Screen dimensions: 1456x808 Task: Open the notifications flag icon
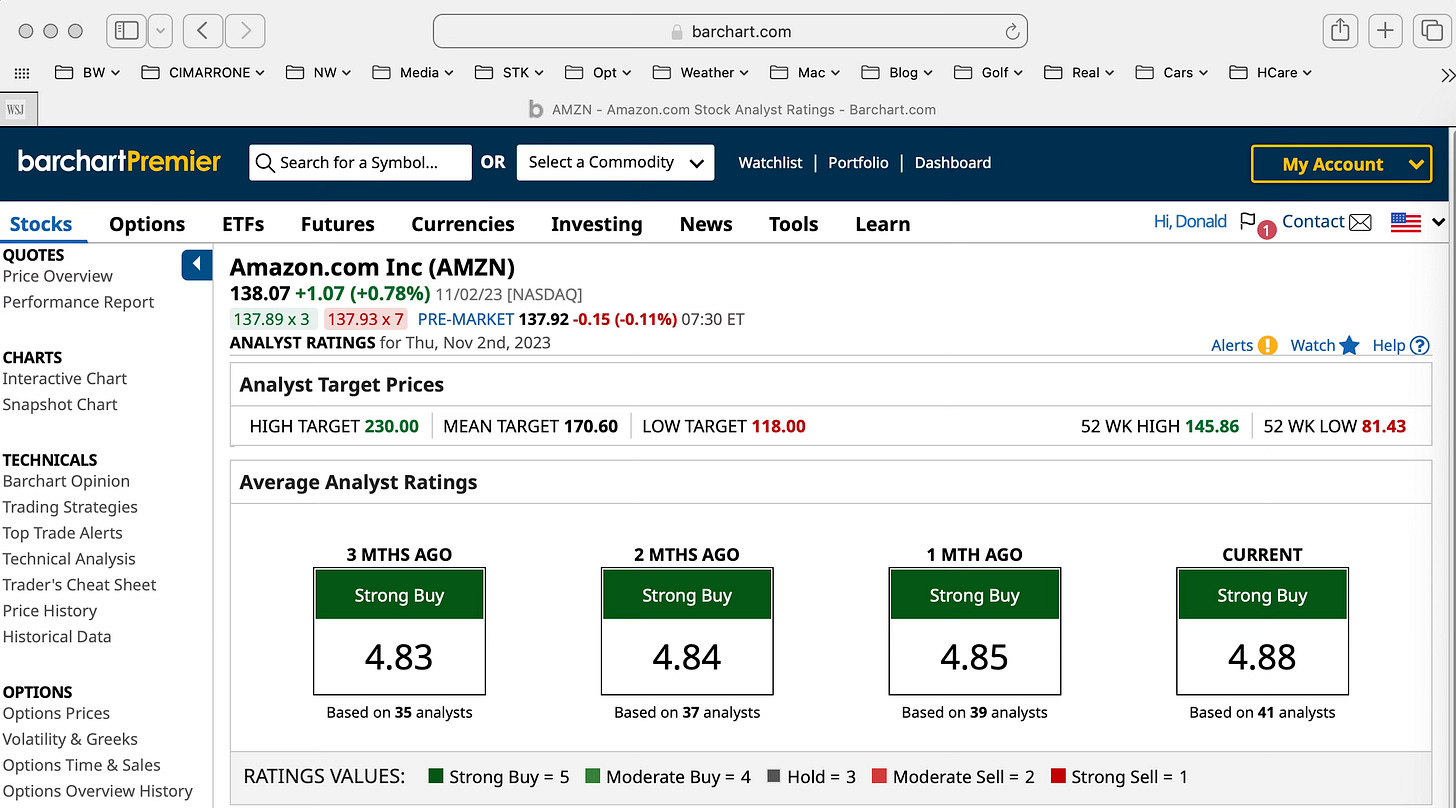(x=1247, y=222)
